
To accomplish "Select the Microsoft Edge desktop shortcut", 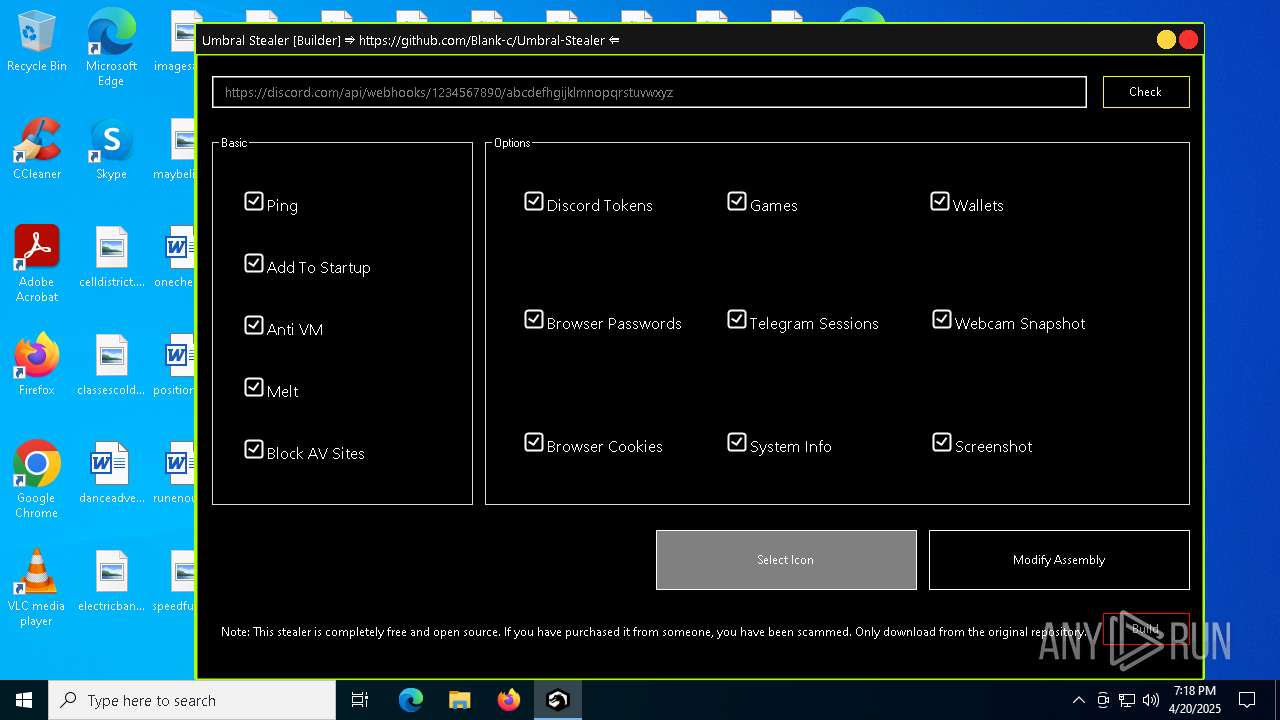I will (111, 48).
